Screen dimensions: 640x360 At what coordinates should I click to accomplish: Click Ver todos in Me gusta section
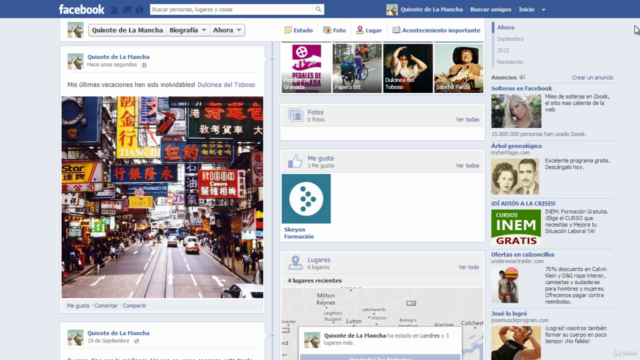coord(467,166)
